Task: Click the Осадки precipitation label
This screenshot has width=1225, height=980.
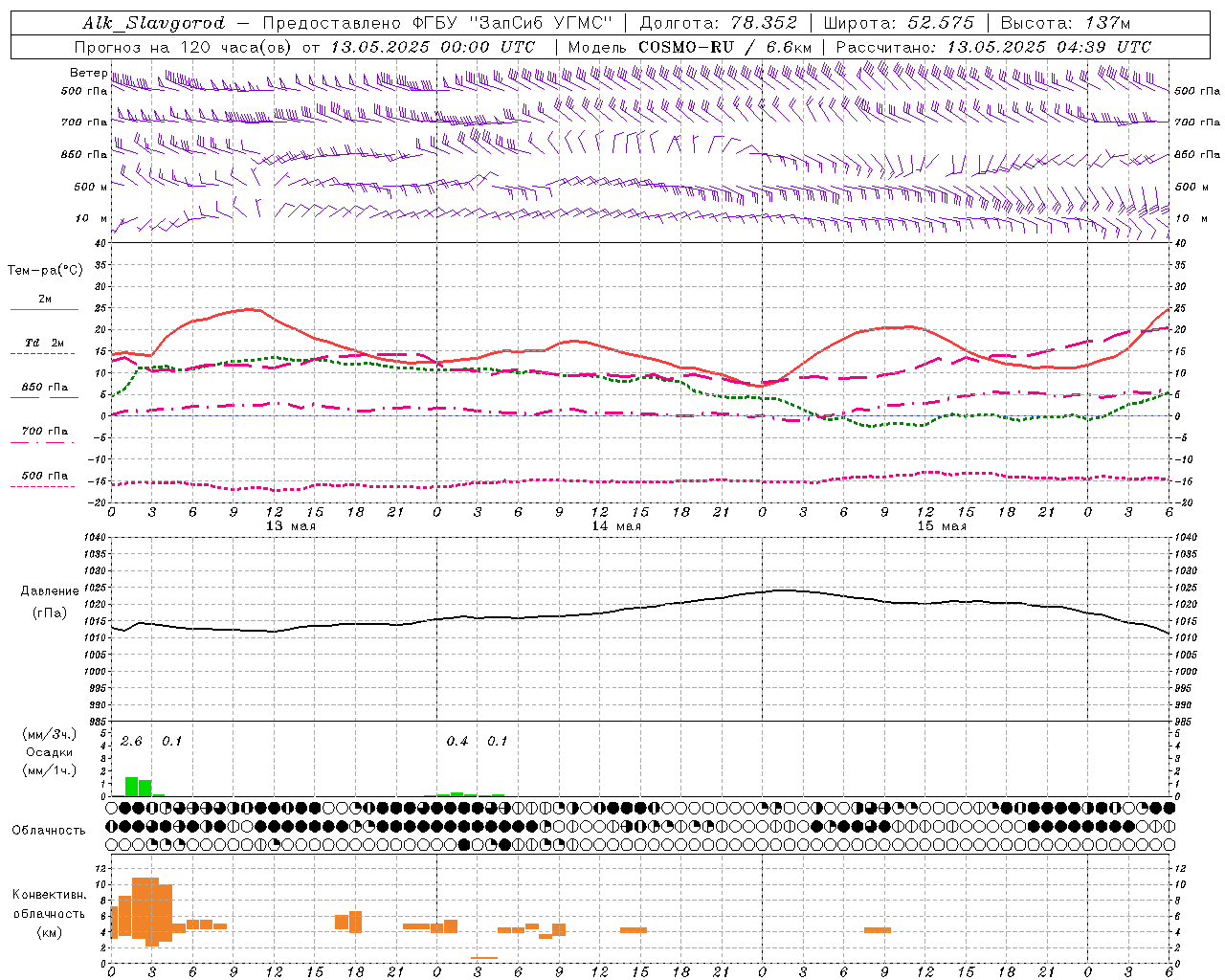Action: [x=50, y=752]
